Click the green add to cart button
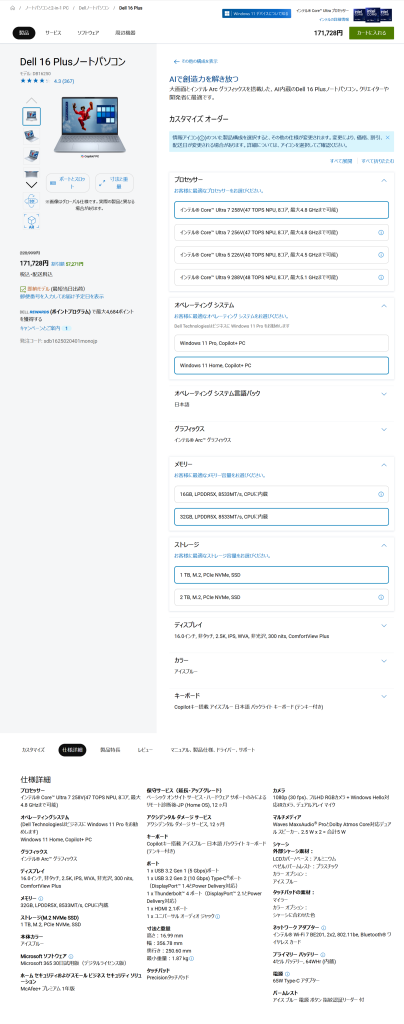404x1024 pixels. (x=371, y=33)
